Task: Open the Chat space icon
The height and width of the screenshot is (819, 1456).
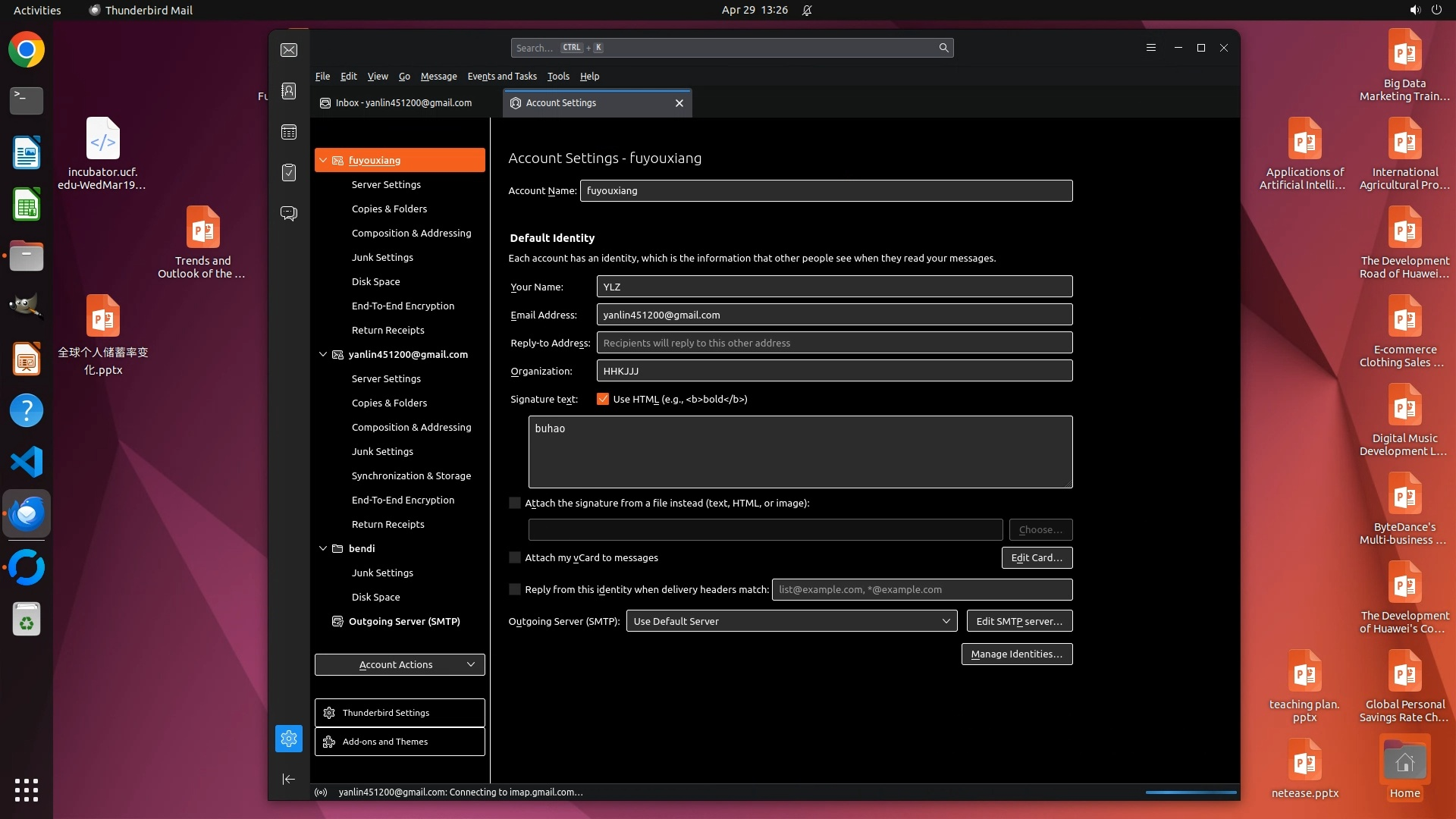Action: pos(289,213)
